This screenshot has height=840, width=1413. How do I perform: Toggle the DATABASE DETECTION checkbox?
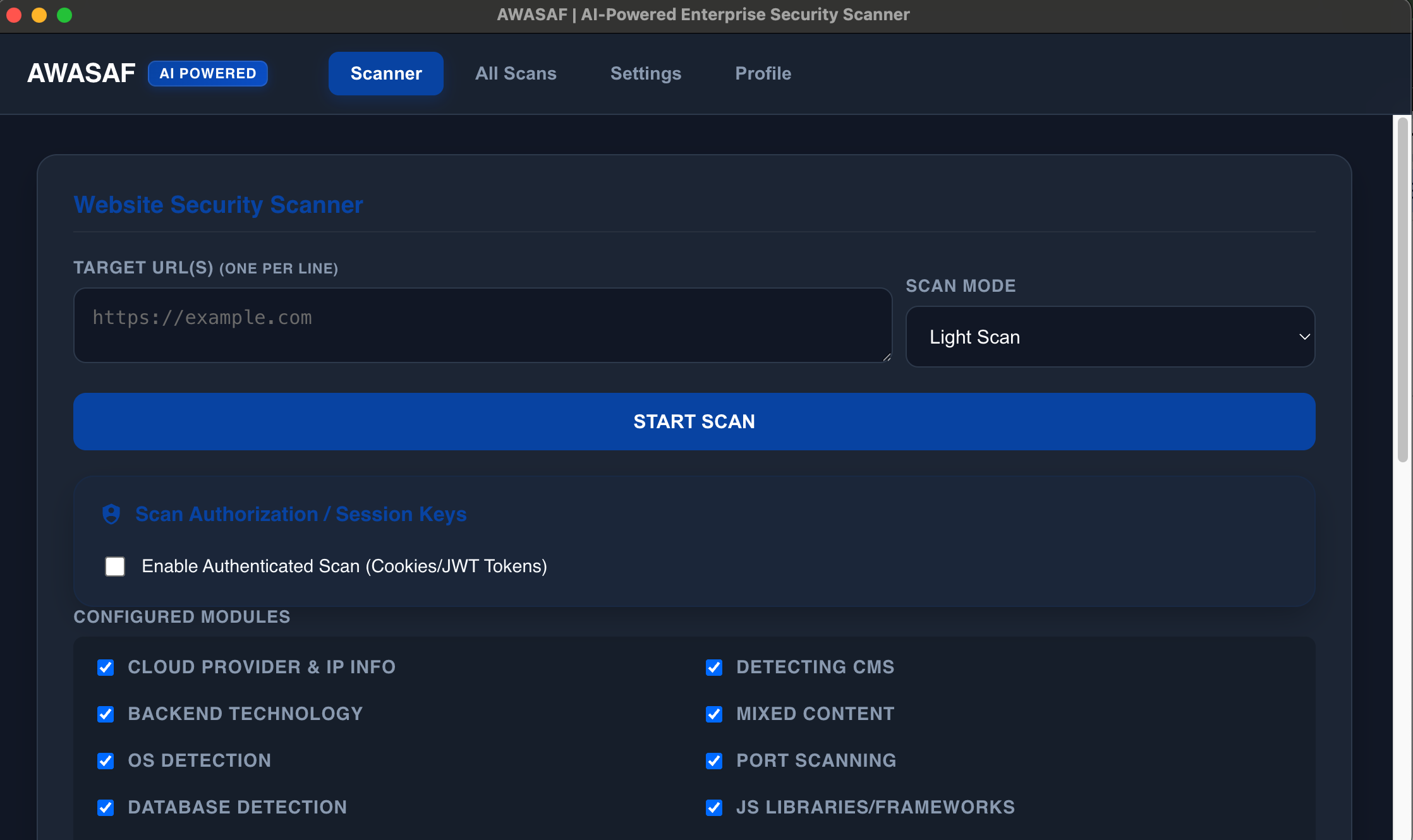coord(105,807)
